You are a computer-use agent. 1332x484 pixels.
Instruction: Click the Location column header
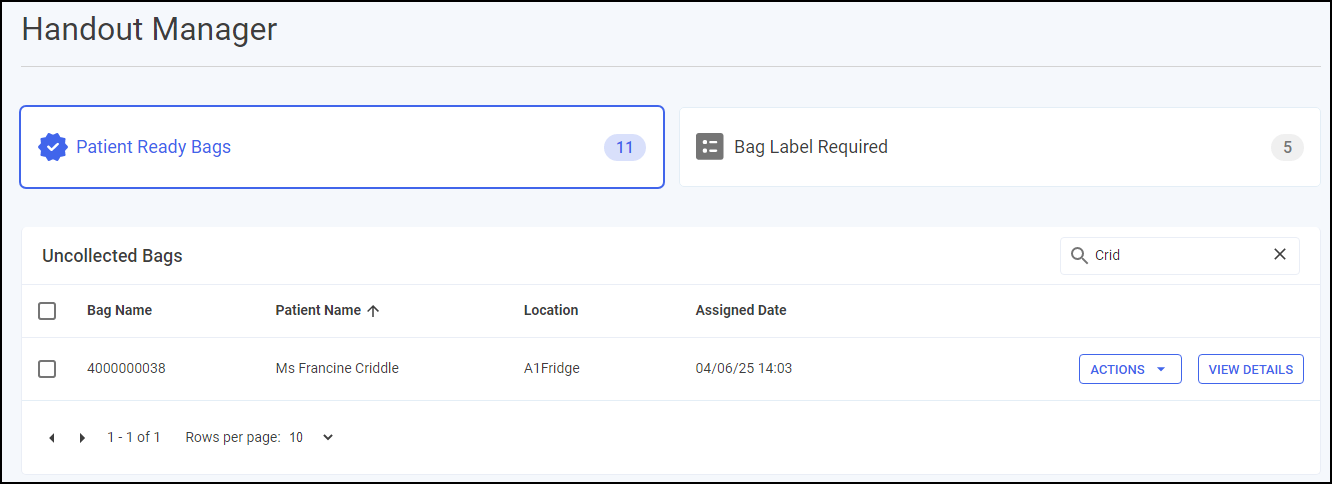(550, 310)
